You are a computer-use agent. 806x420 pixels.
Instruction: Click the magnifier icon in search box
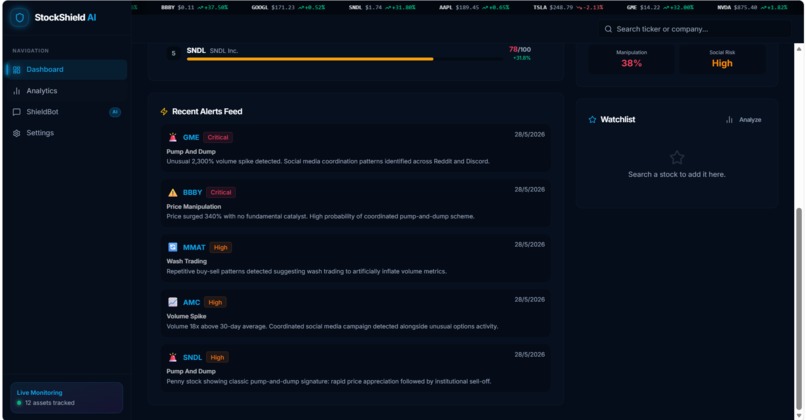(608, 29)
